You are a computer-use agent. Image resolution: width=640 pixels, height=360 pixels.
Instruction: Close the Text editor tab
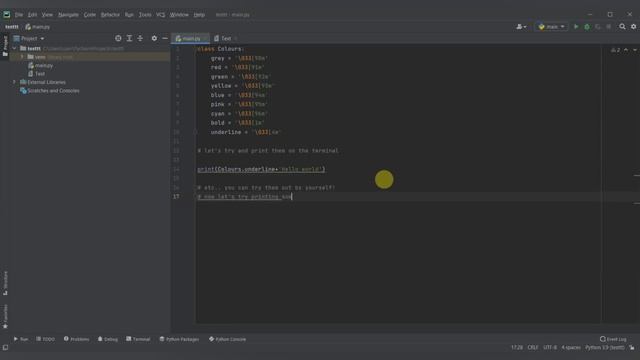tap(236, 38)
